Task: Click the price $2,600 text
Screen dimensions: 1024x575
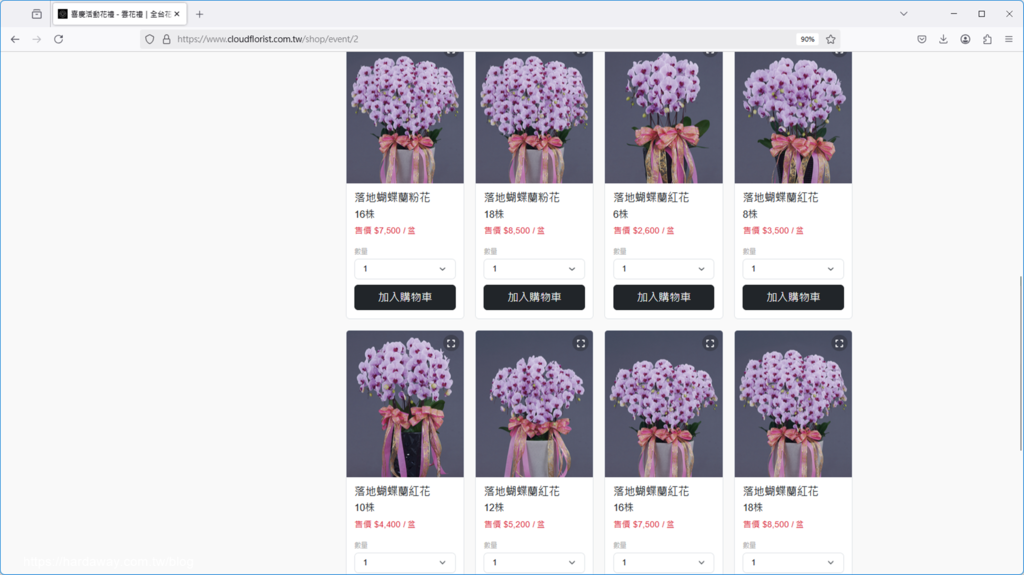Action: point(646,231)
